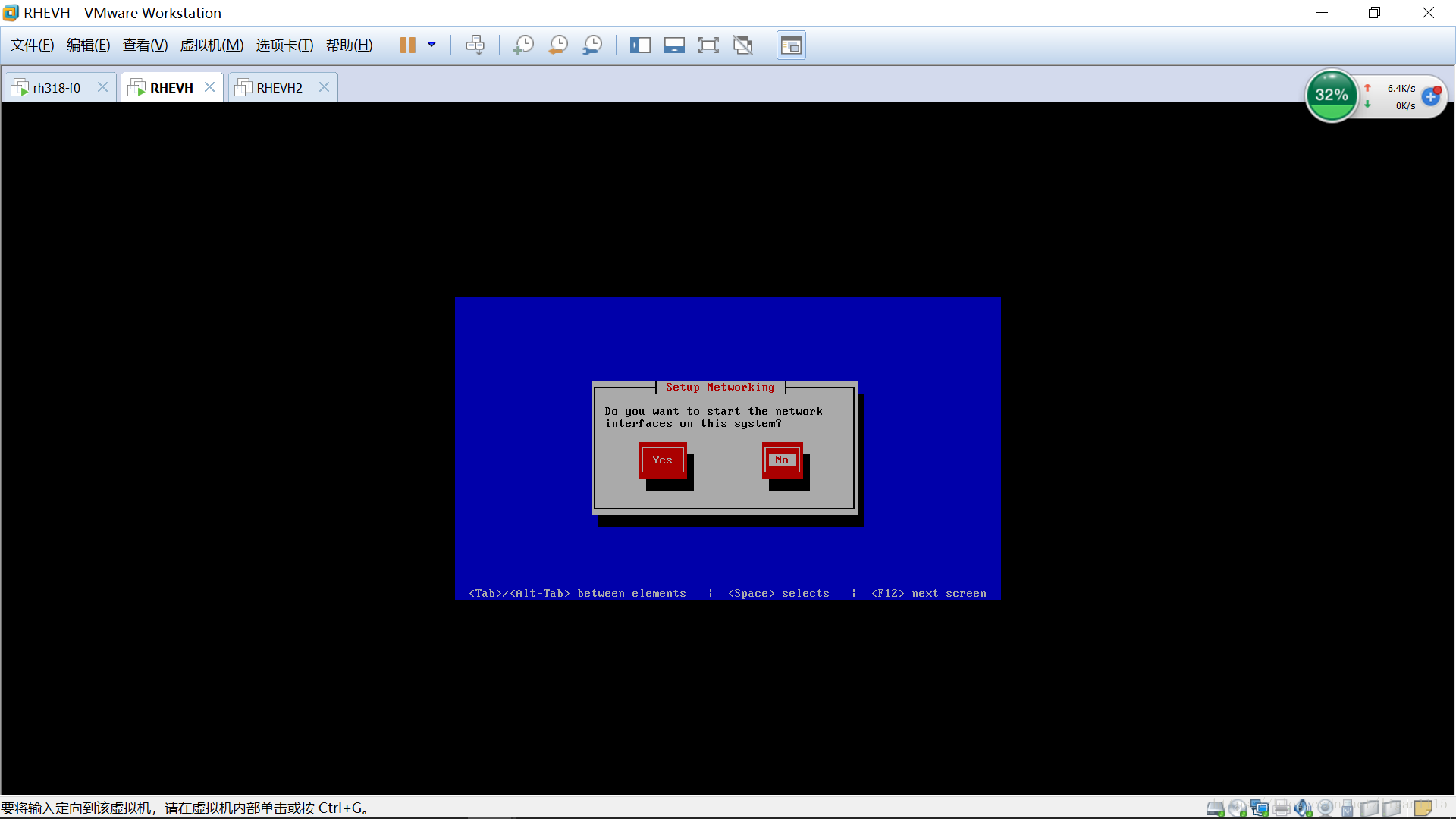Pause the running virtual machine
Image resolution: width=1456 pixels, height=819 pixels.
coord(407,45)
